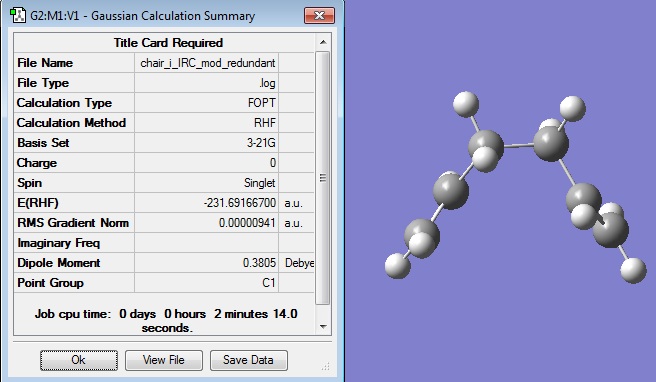Click the window resize grip corner
This screenshot has width=656, height=382.
coord(325,367)
